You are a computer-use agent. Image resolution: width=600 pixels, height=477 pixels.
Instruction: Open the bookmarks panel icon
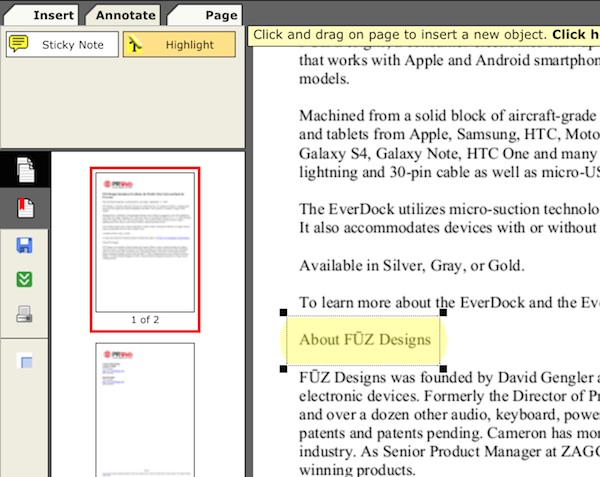click(25, 208)
